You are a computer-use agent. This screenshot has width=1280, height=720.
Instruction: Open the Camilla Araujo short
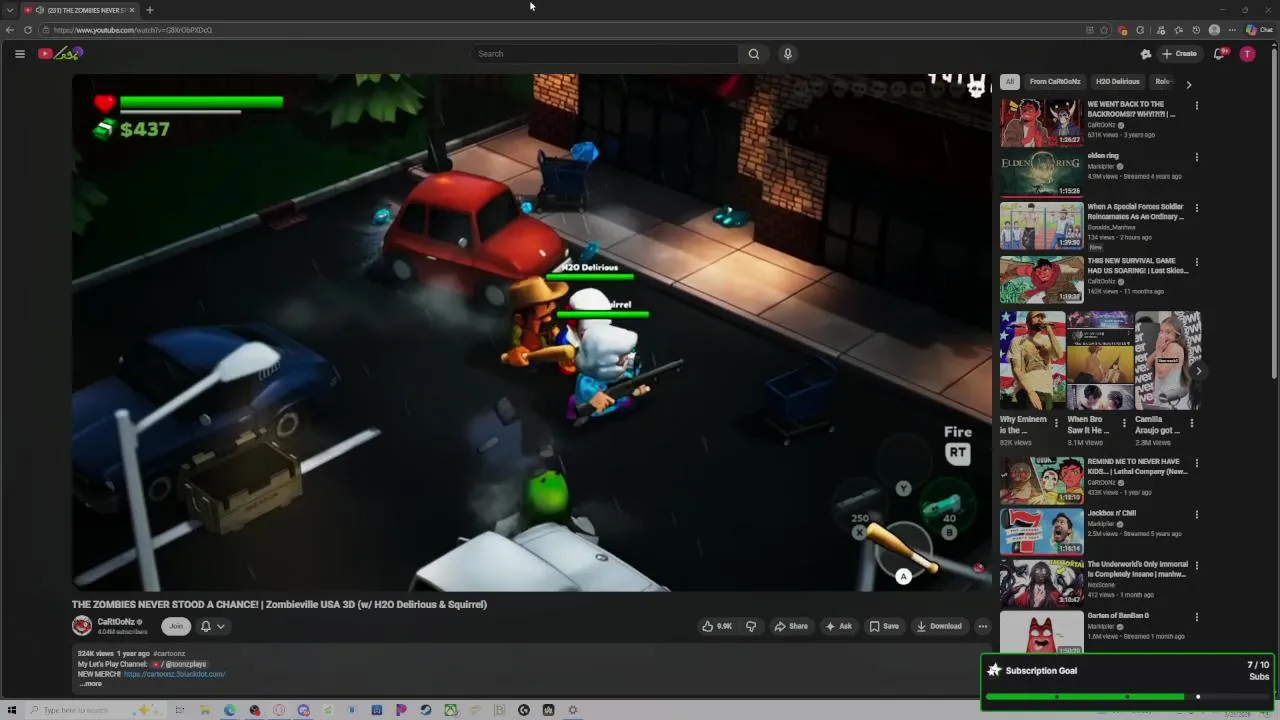point(1167,360)
